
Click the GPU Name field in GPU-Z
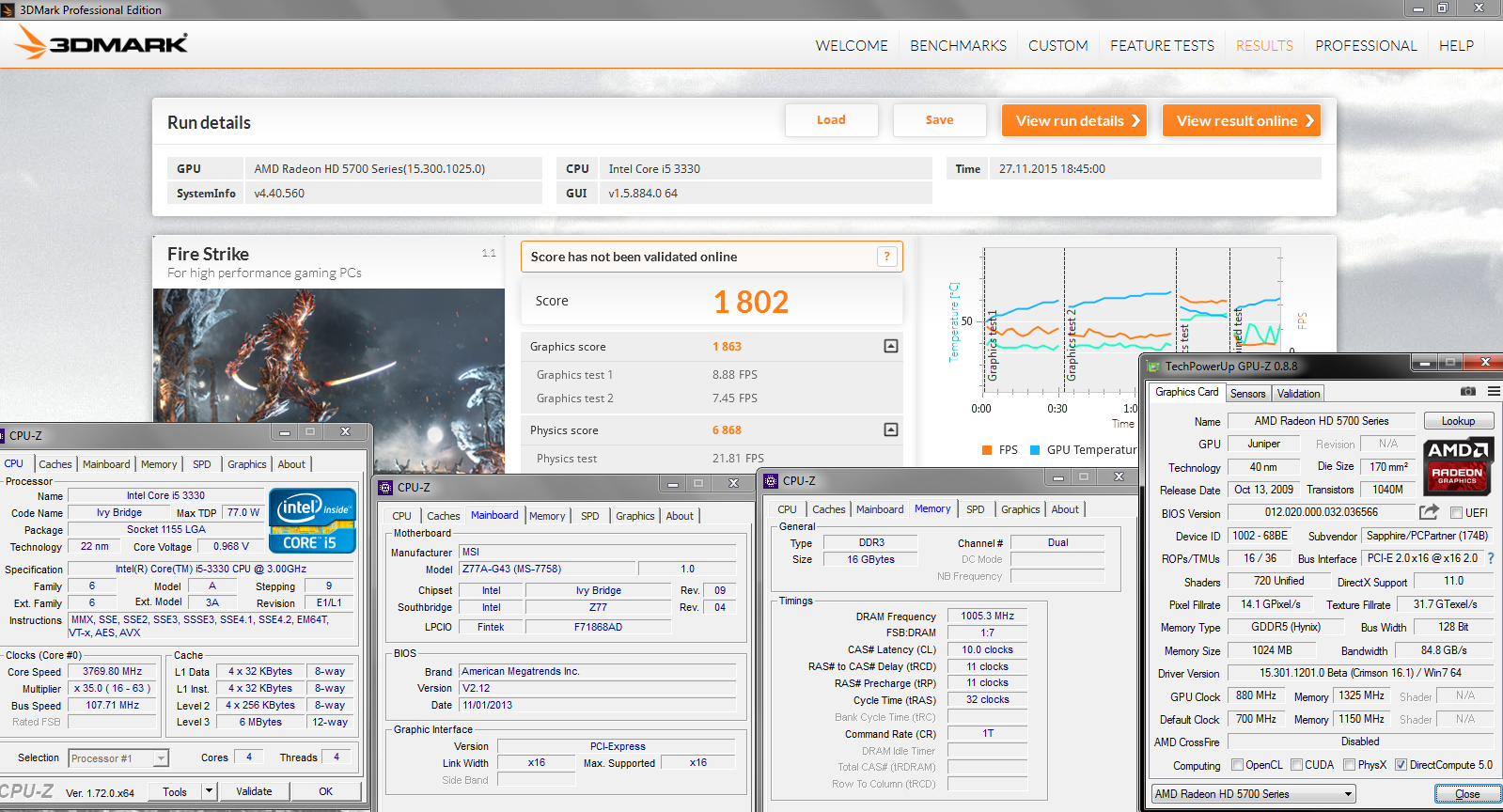[1322, 421]
